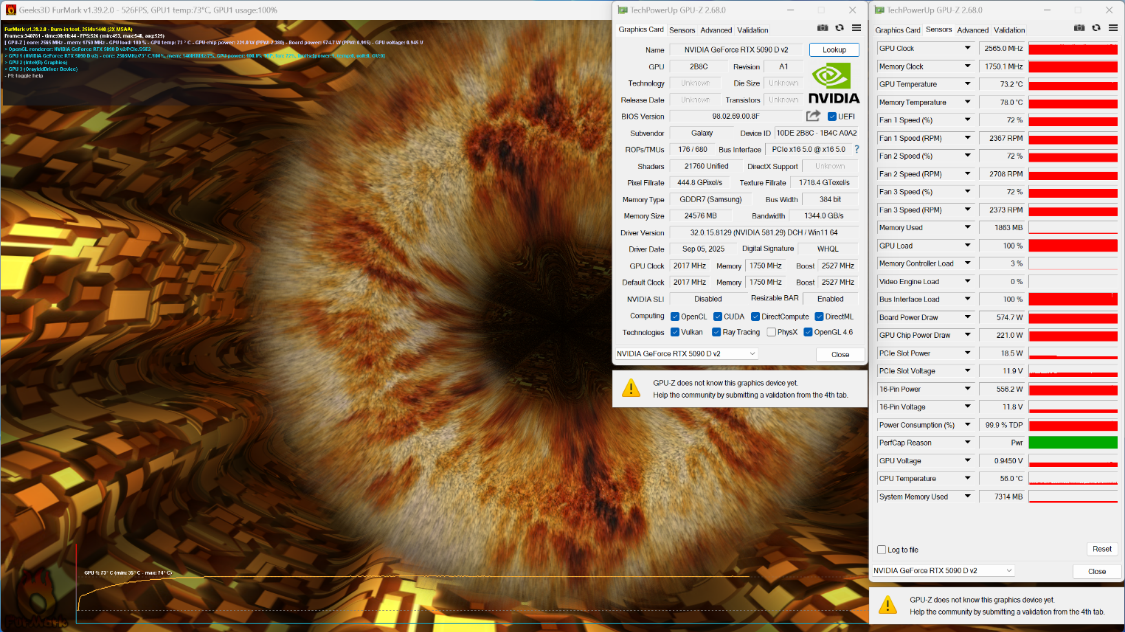This screenshot has height=632, width=1125.
Task: Open the GPU selector dropdown in the Sensors window
Action: click(943, 570)
